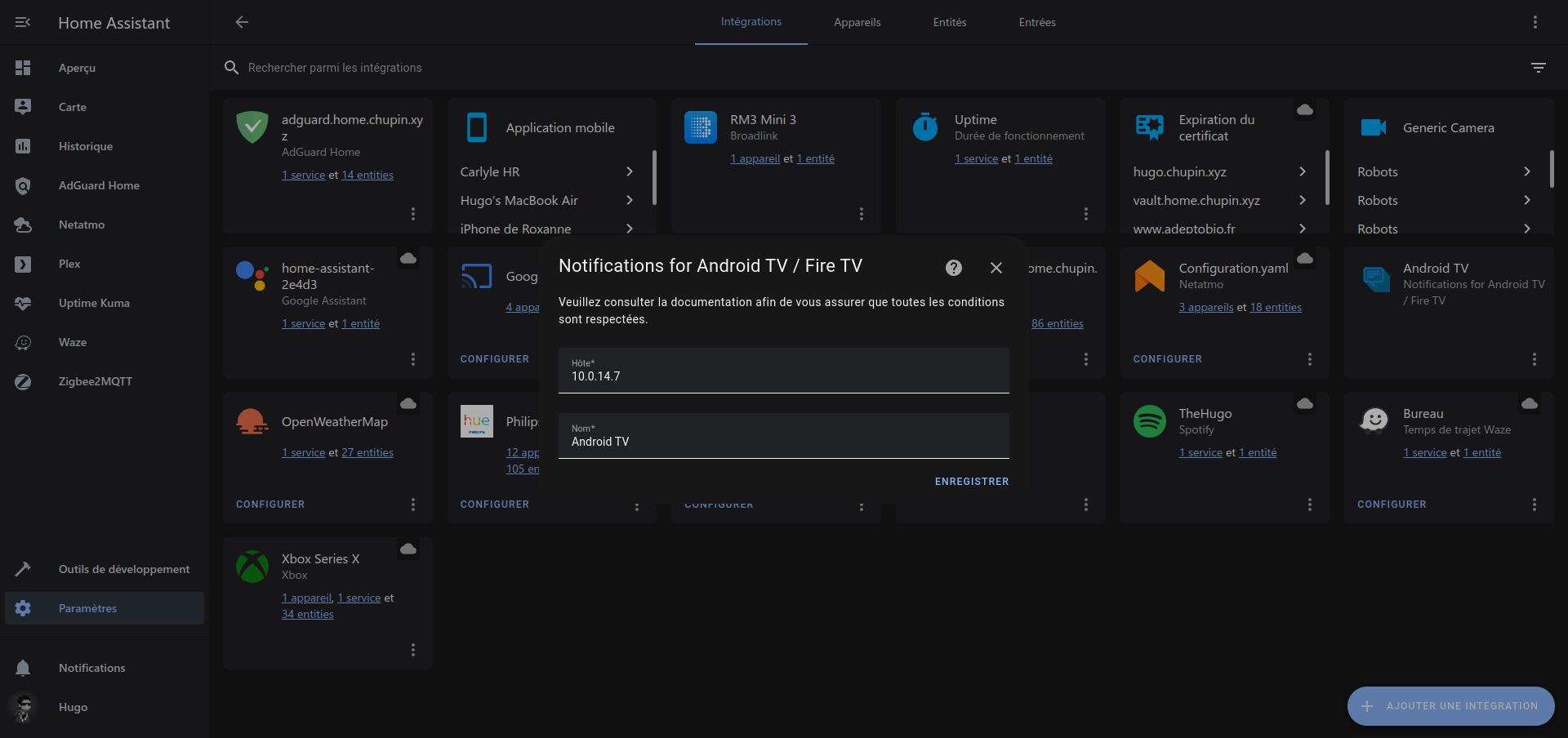
Task: Switch to the Appareils tab
Action: (x=857, y=22)
